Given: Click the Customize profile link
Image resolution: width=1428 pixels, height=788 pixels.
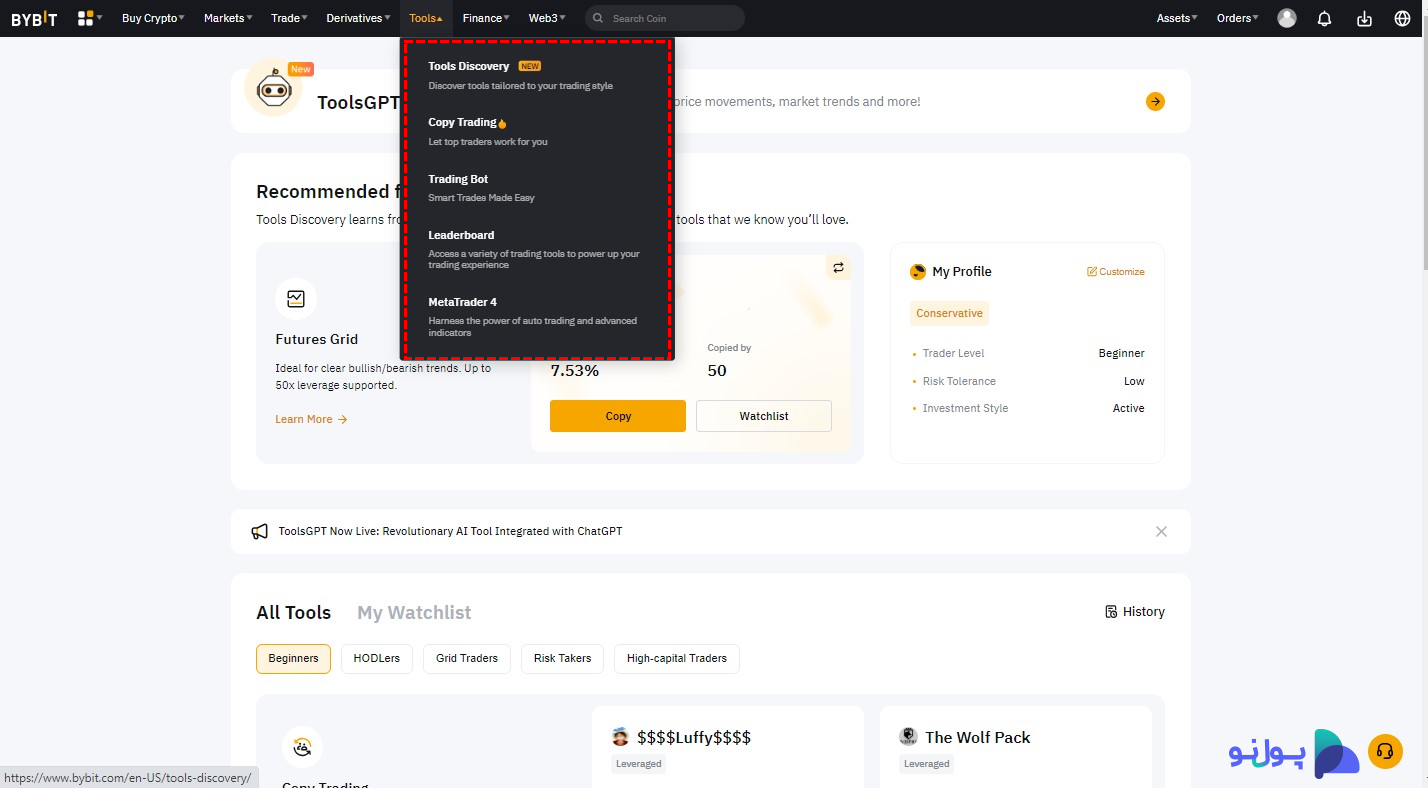Looking at the screenshot, I should tap(1116, 272).
